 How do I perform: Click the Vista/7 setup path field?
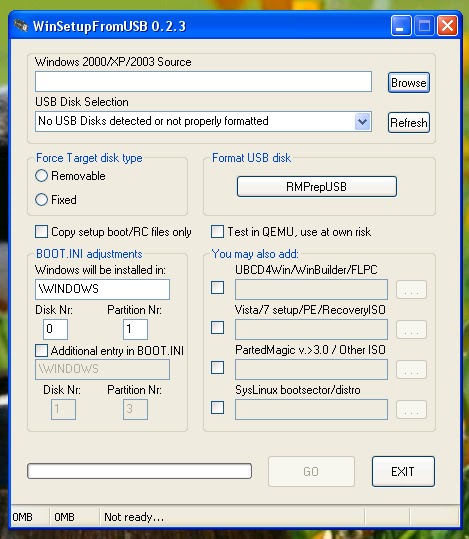[x=311, y=329]
